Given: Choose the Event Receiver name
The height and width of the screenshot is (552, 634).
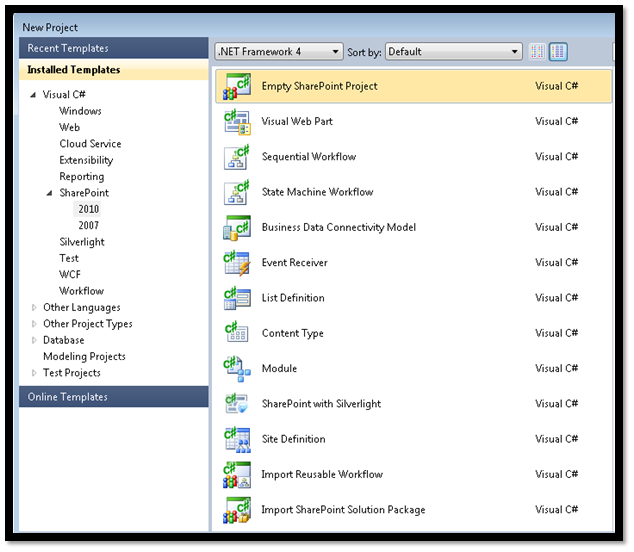Looking at the screenshot, I should pyautogui.click(x=295, y=263).
